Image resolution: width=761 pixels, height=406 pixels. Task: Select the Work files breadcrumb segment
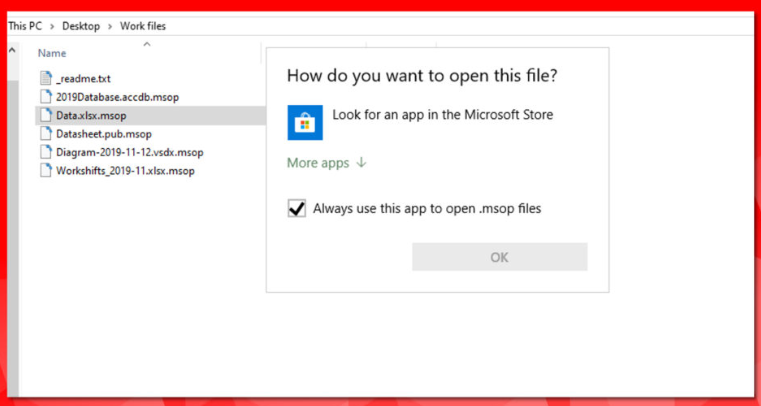click(x=142, y=26)
